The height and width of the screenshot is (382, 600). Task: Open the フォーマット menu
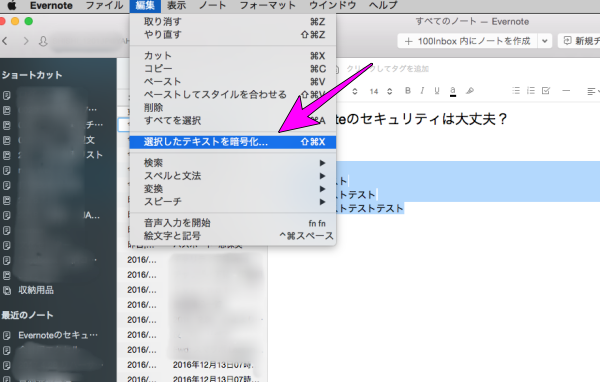coord(267,5)
